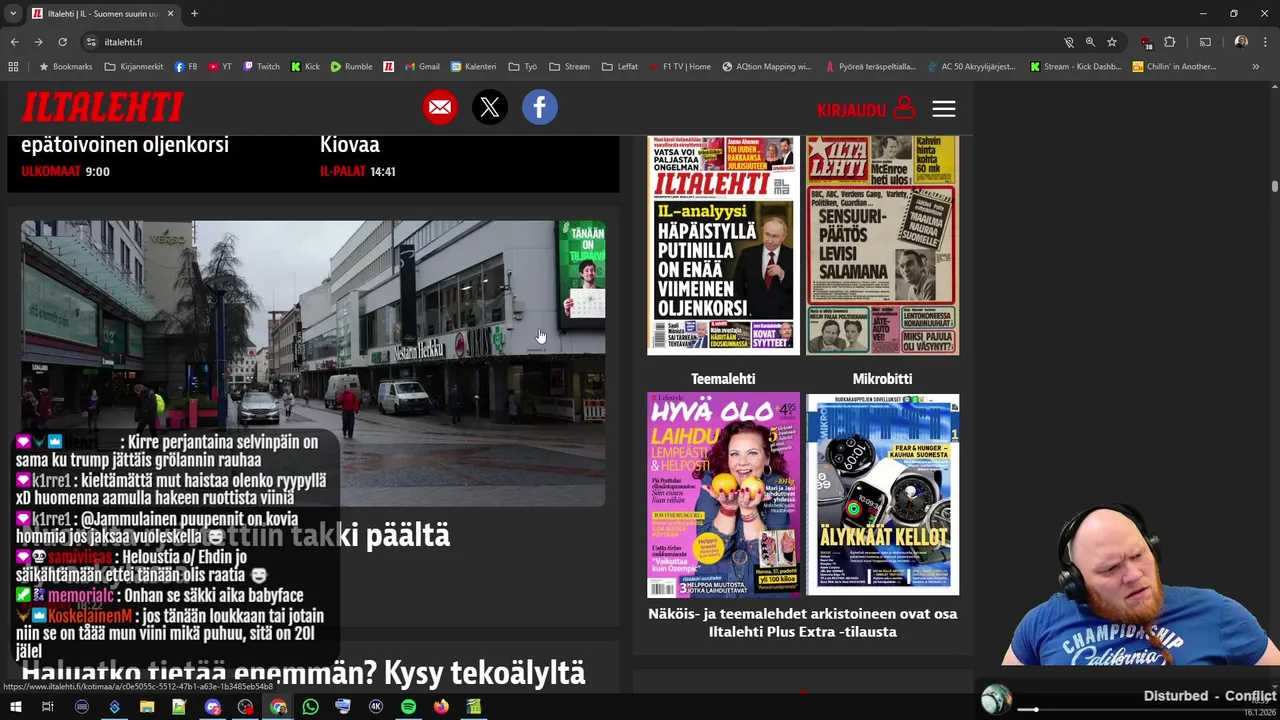This screenshot has height=720, width=1280.
Task: Close the Iltalehti browser tab
Action: [170, 14]
